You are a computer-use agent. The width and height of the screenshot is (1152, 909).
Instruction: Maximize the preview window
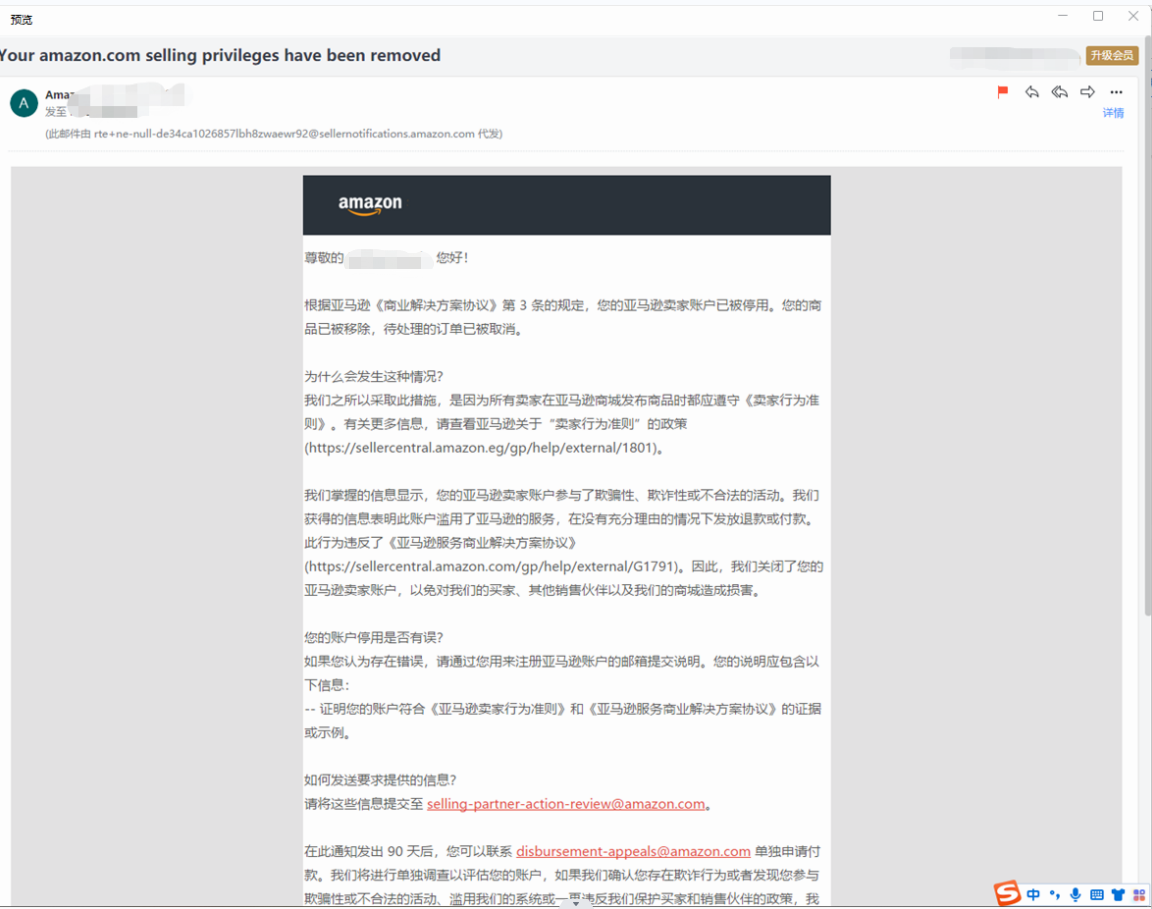[x=1098, y=15]
